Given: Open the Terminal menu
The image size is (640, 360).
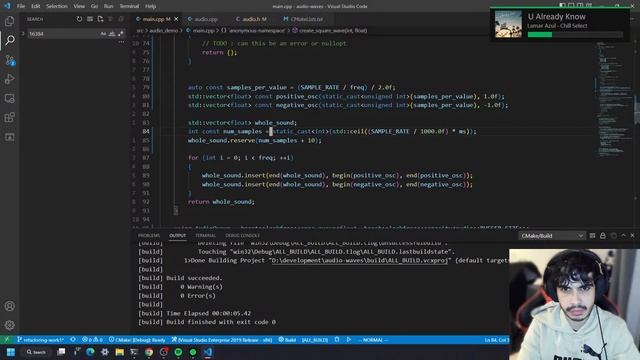Looking at the screenshot, I should pos(129,6).
